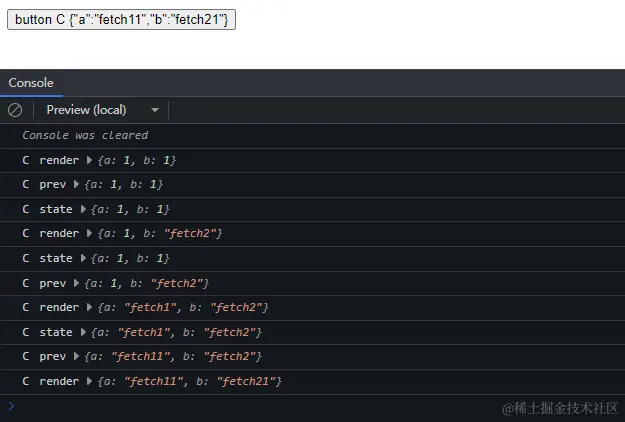
Task: Open the Preview (local) context dropdown
Action: (x=103, y=110)
